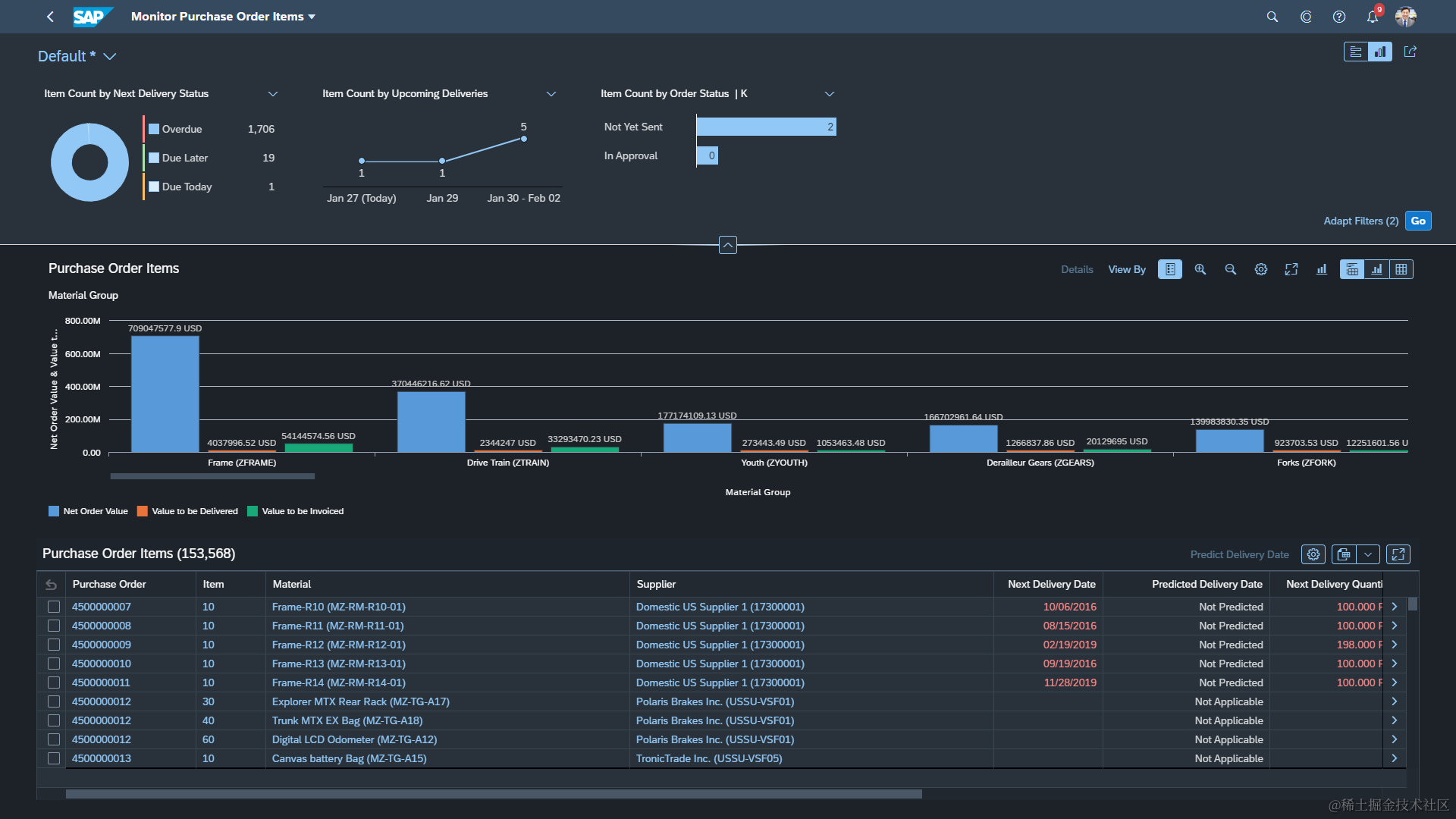Expand Item Count by Order Status dropdown
Viewport: 1456px width, 819px height.
coord(830,94)
